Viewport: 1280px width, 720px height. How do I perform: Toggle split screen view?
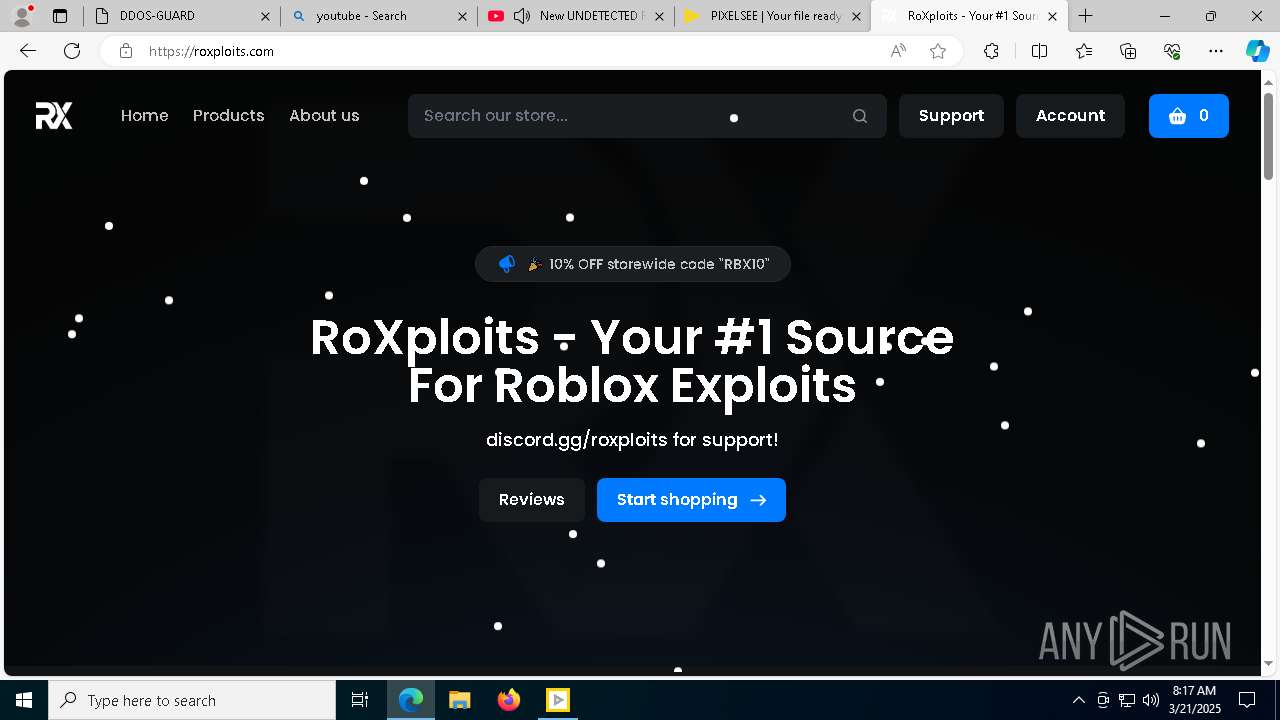pyautogui.click(x=1039, y=51)
